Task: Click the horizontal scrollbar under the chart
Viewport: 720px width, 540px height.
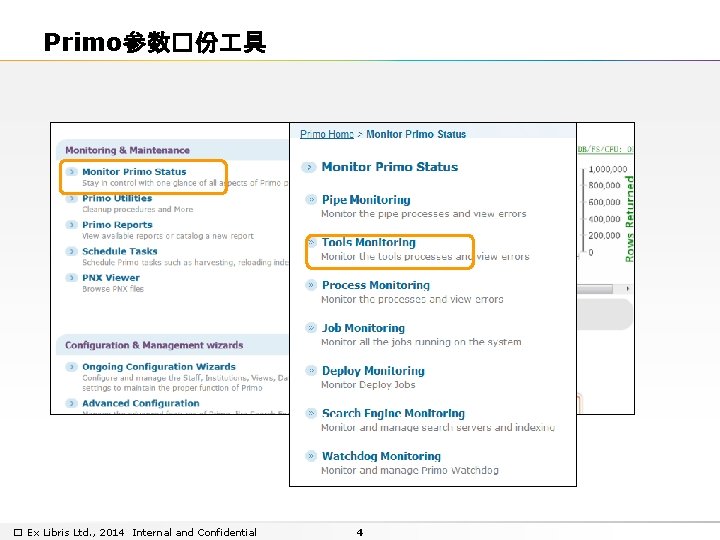Action: tap(595, 289)
